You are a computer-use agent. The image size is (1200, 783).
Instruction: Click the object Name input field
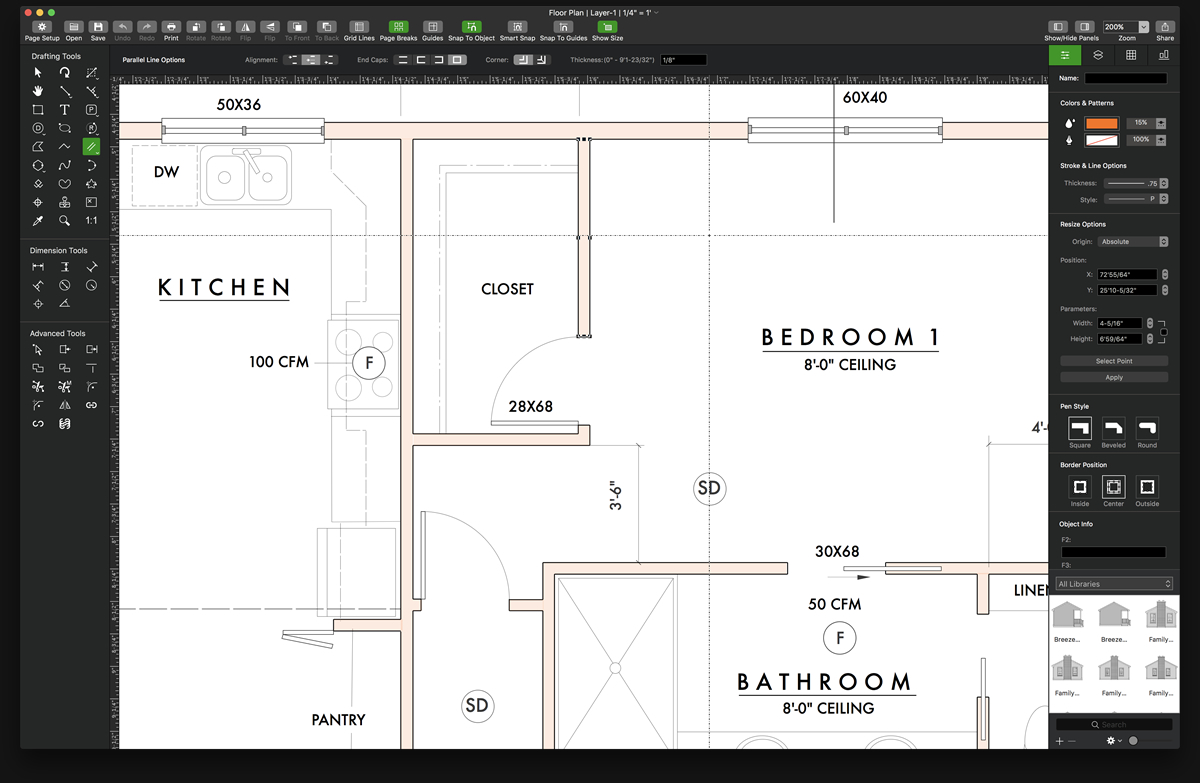pyautogui.click(x=1126, y=78)
